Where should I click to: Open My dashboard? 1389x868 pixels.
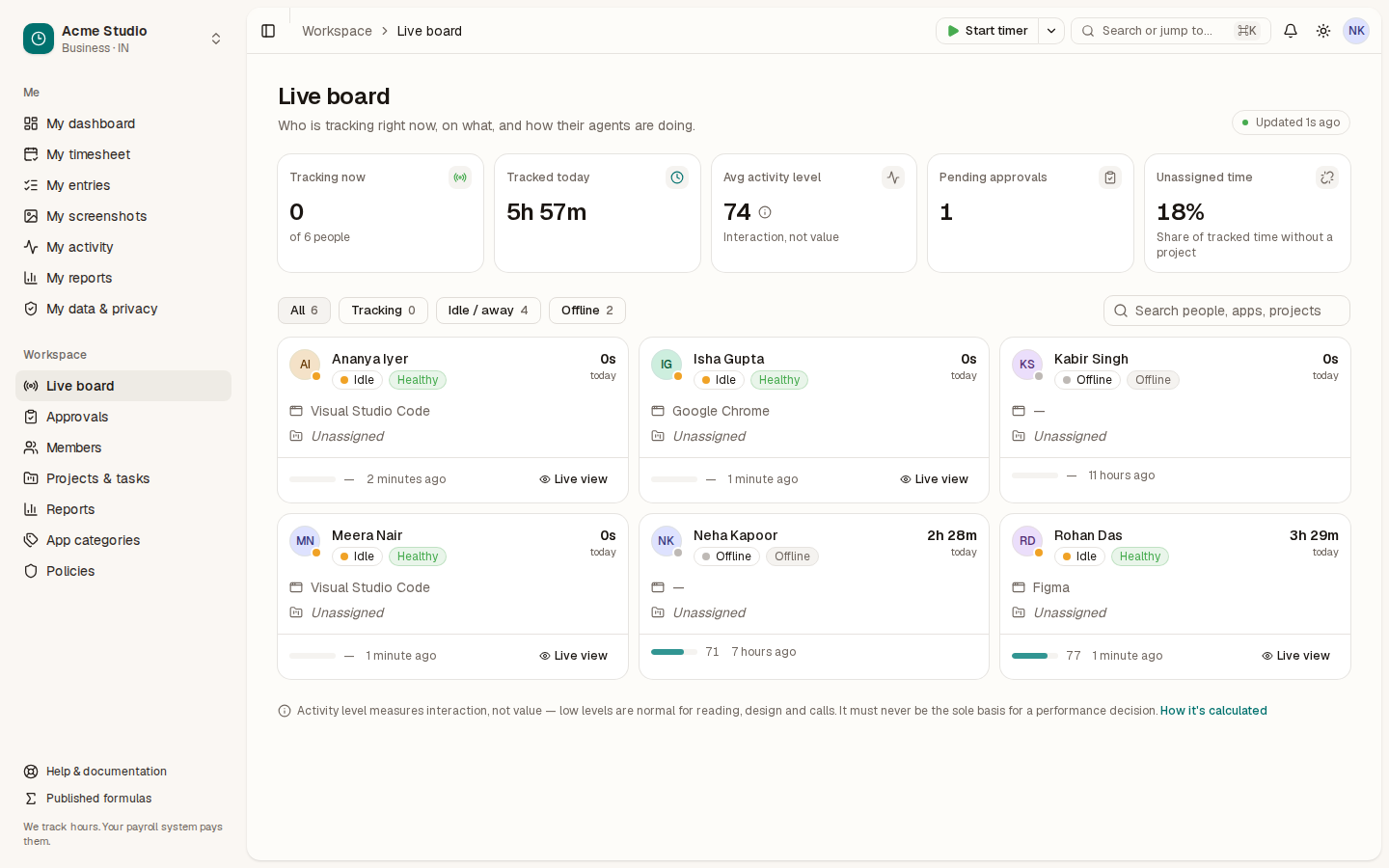click(123, 123)
